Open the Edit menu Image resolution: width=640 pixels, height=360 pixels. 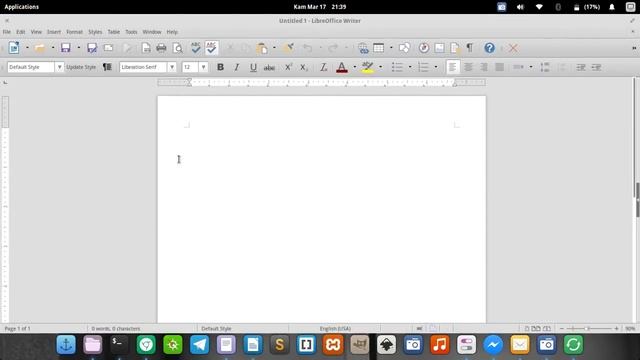20,32
